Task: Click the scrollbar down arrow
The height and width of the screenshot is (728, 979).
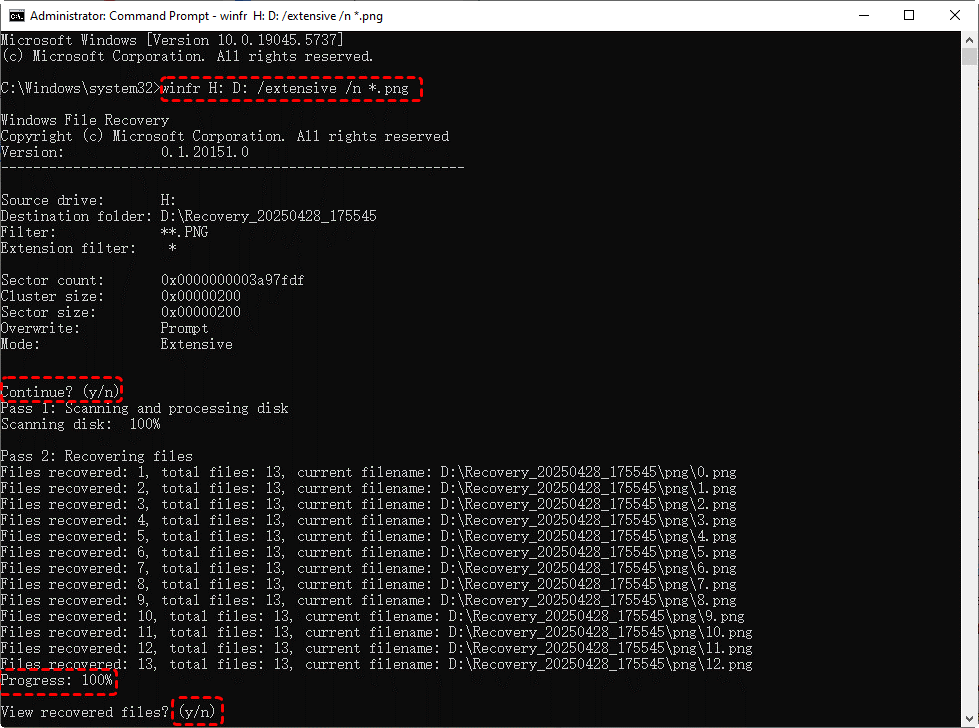Action: (x=970, y=719)
